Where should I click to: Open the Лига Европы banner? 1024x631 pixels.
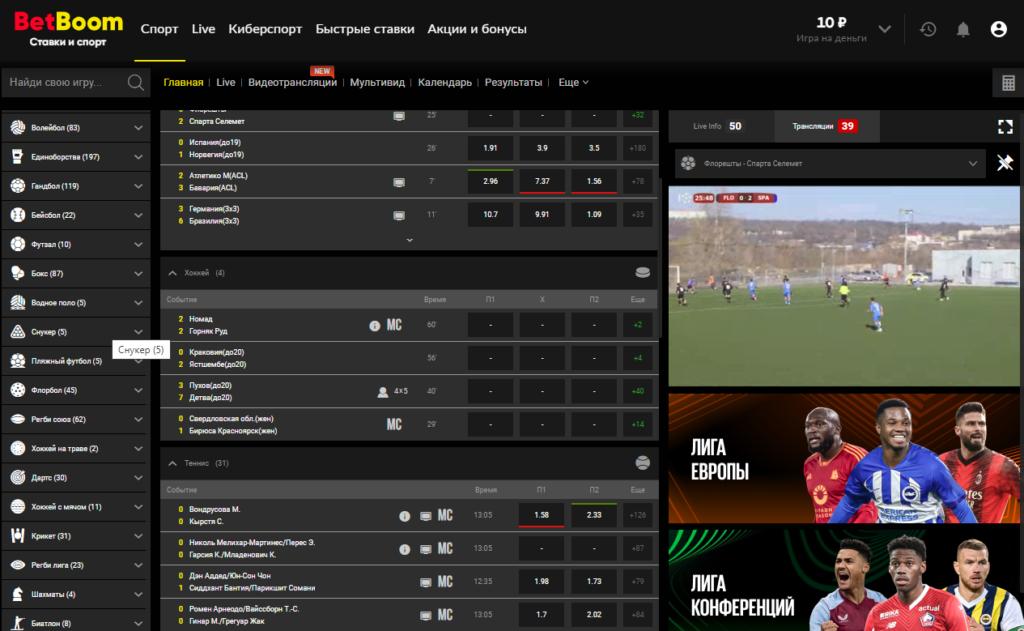pyautogui.click(x=844, y=458)
